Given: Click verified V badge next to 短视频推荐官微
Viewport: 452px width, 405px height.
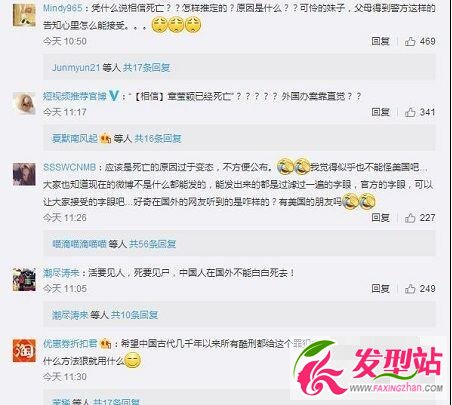Looking at the screenshot, I should [x=114, y=96].
